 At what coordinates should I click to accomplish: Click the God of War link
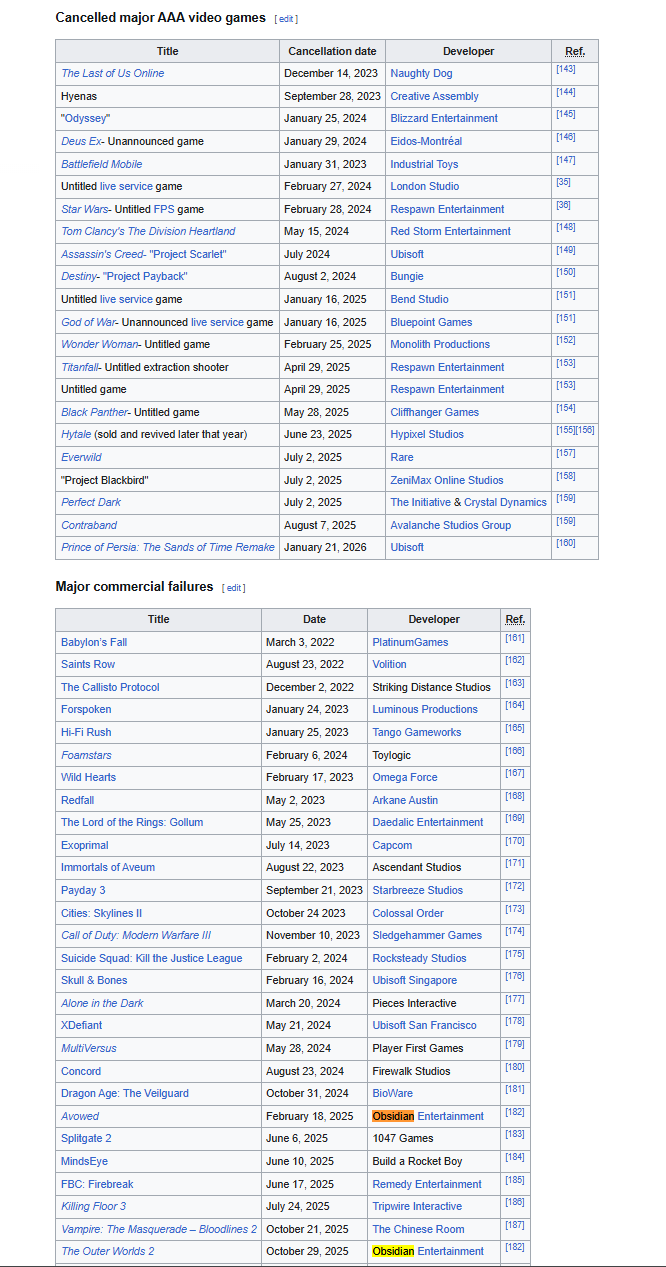87,322
